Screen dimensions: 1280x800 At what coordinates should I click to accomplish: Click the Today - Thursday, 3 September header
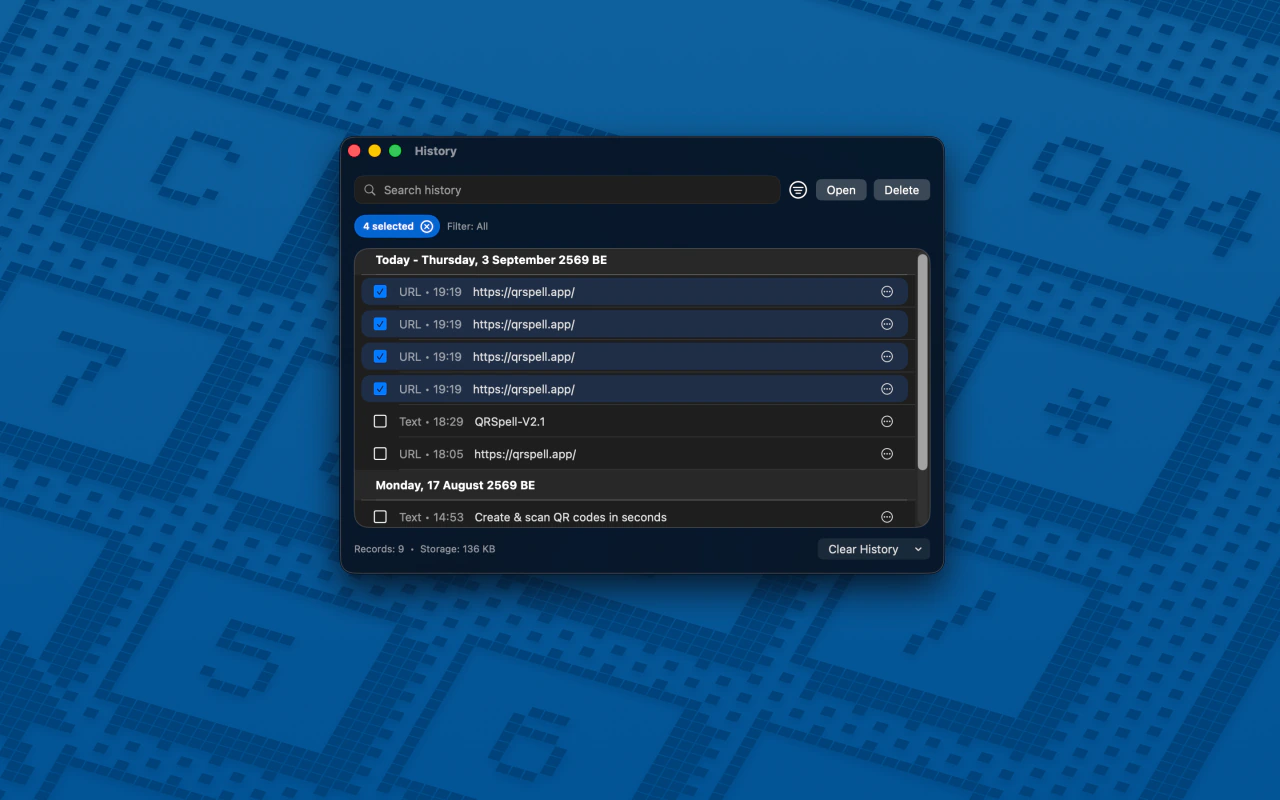(x=491, y=260)
